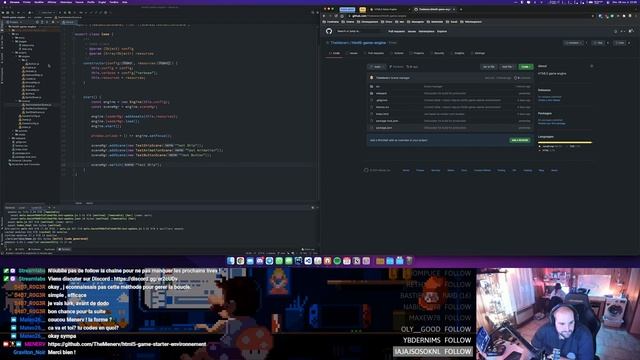Open the repository Security tab
This screenshot has width=640, height=360.
(x=438, y=53)
